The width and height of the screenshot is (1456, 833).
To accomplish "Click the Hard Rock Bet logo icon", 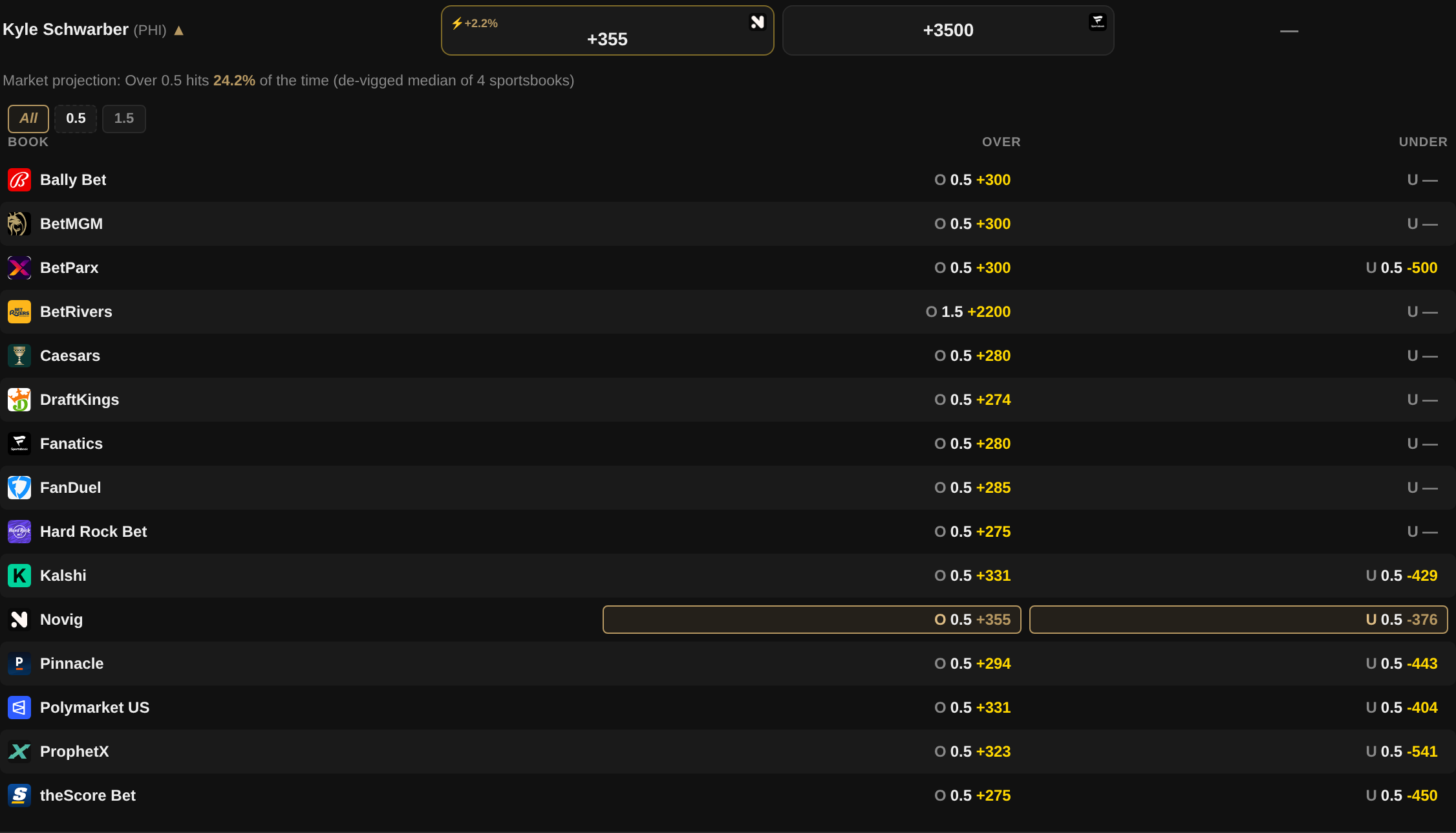I will click(x=19, y=532).
